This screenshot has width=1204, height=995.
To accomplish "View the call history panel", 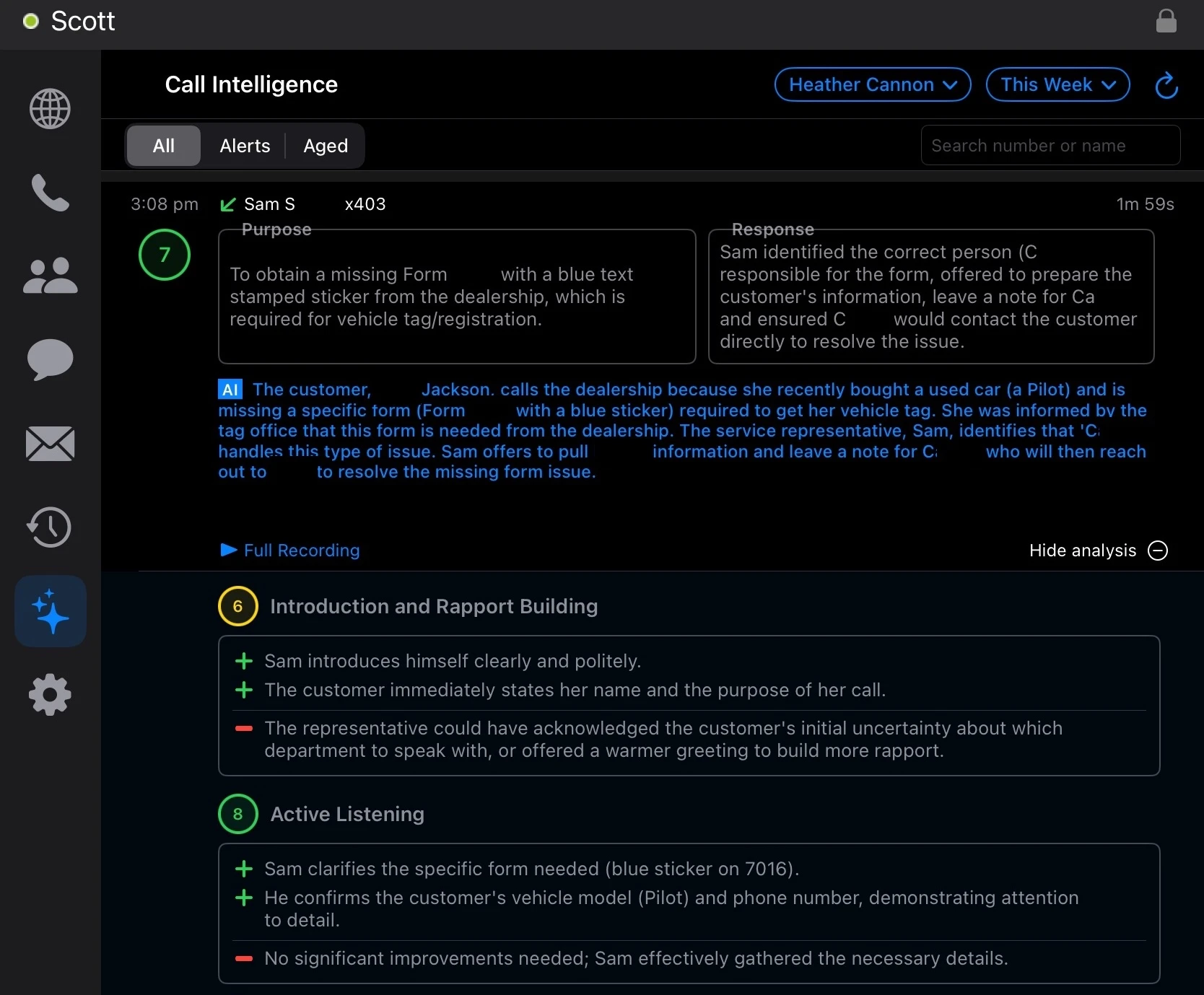I will click(49, 527).
